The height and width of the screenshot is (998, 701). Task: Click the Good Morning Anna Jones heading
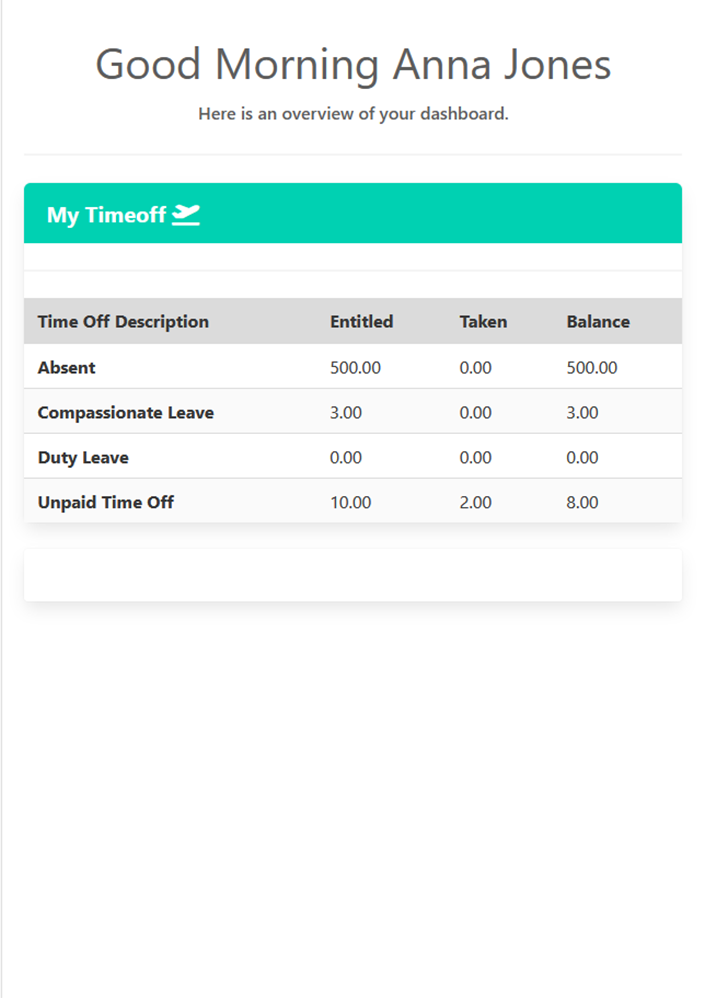point(353,65)
